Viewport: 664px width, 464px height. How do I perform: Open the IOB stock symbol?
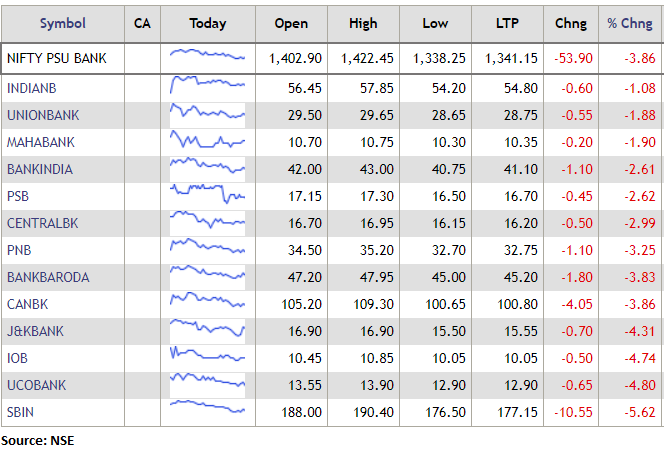[x=17, y=357]
